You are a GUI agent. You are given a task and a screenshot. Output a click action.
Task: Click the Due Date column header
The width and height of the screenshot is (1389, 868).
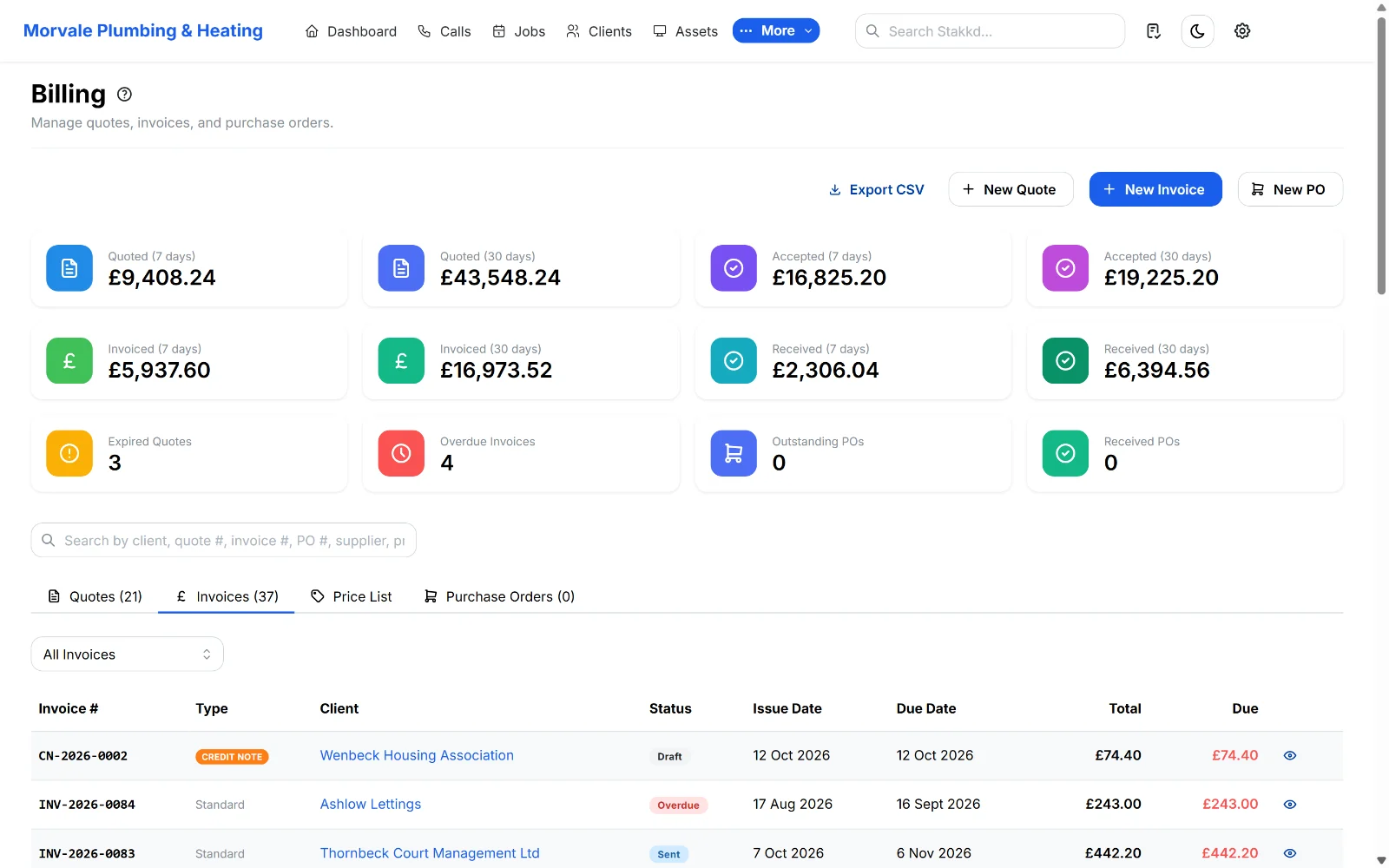point(926,708)
